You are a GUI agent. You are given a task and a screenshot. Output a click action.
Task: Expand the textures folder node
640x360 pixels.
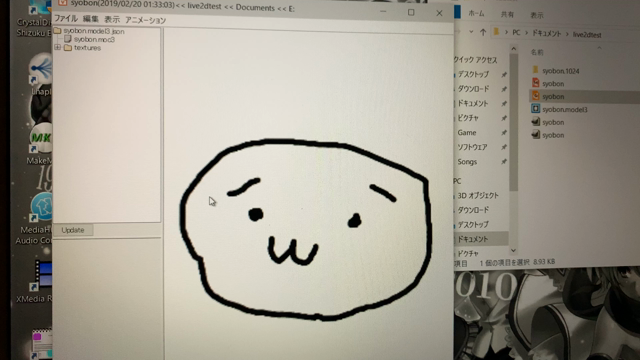58,48
